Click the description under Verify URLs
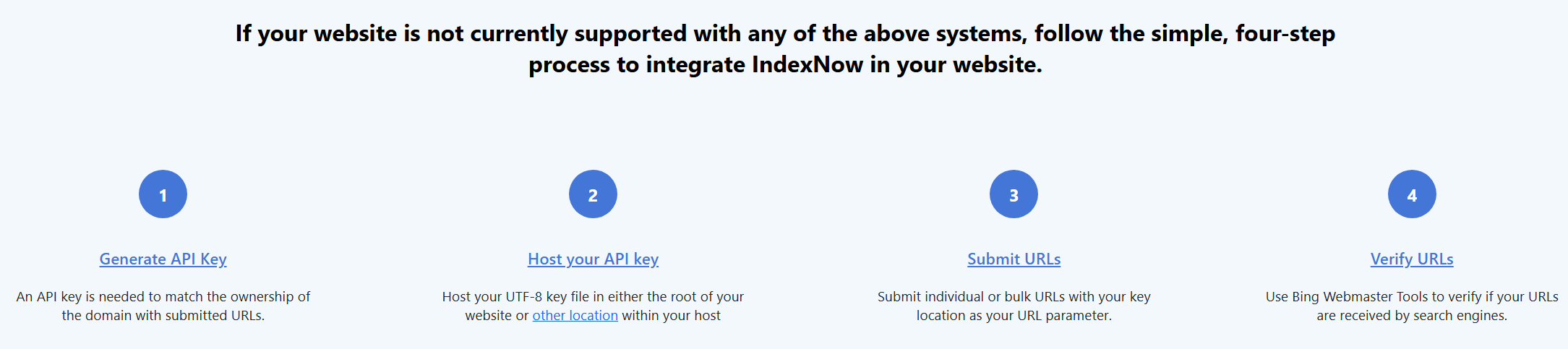1568x349 pixels. (1412, 306)
